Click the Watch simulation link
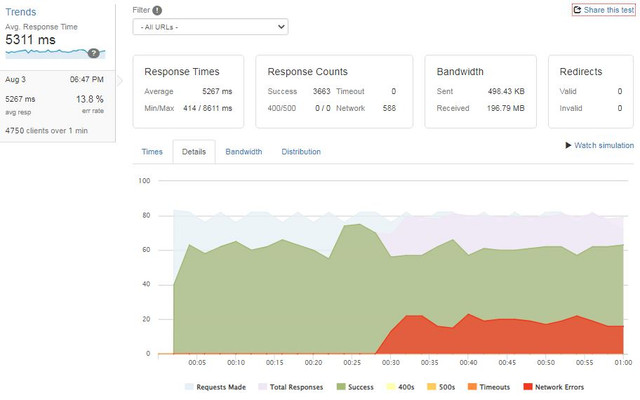Image resolution: width=640 pixels, height=400 pixels. [604, 145]
